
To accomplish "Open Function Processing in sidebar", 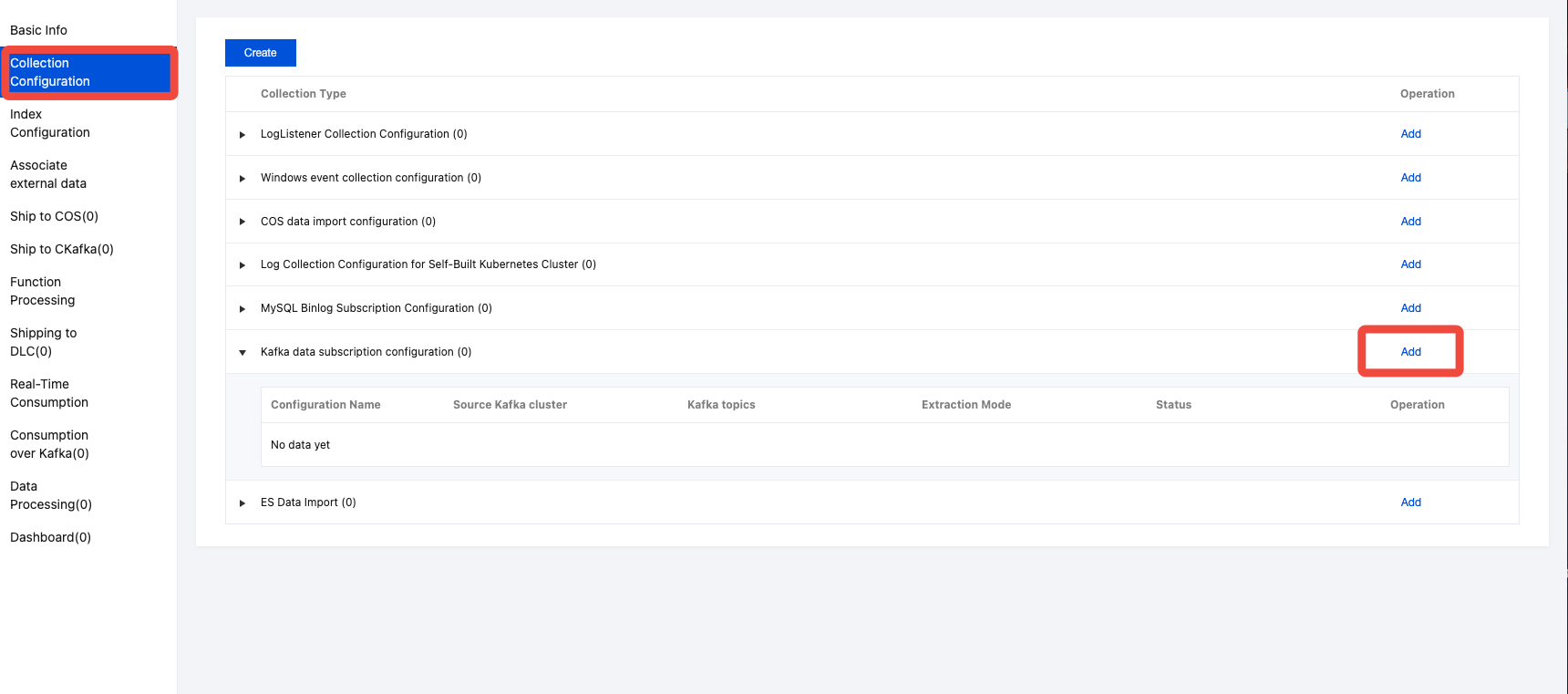I will pyautogui.click(x=43, y=291).
